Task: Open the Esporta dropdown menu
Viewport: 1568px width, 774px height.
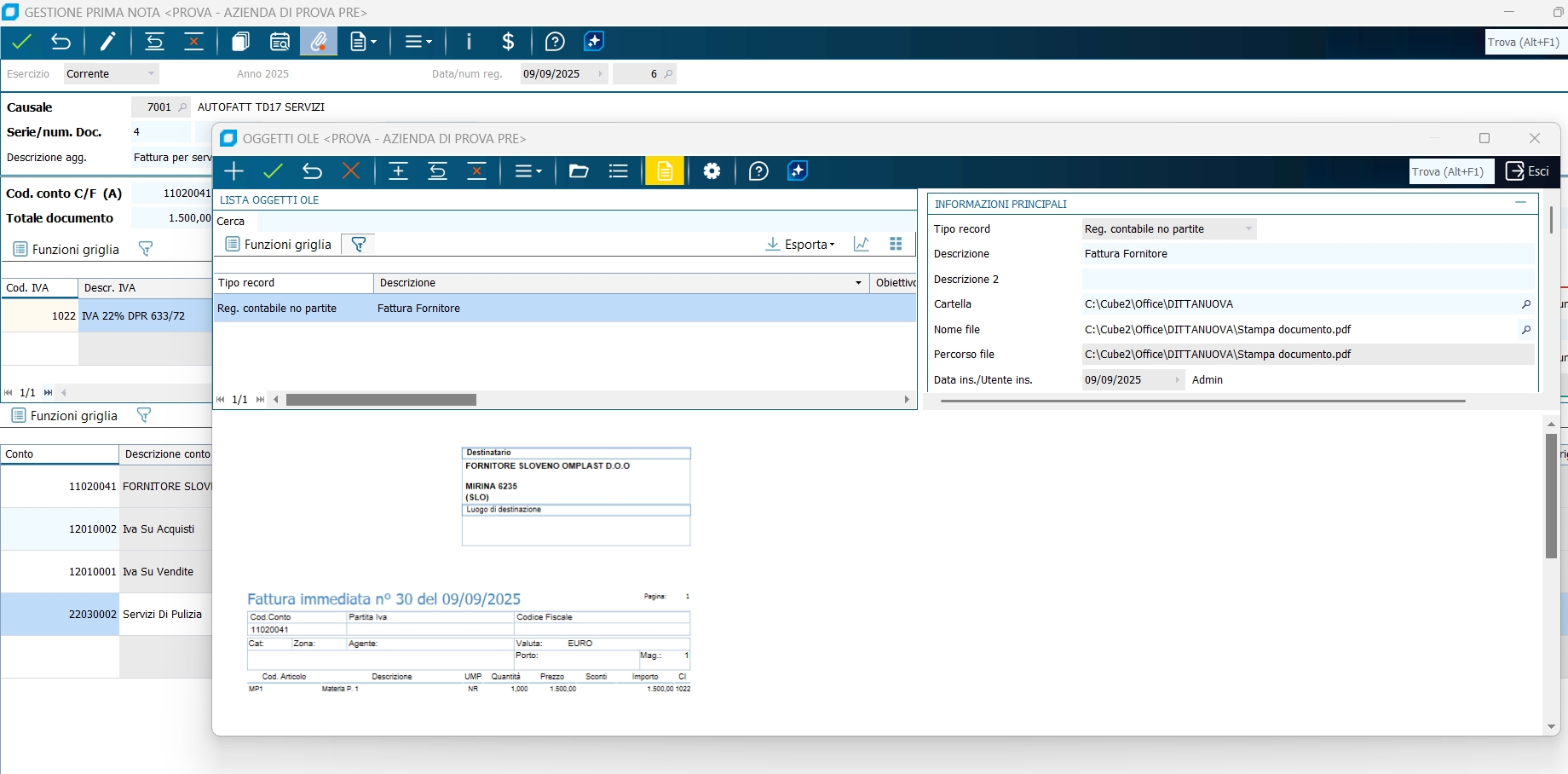Action: [x=800, y=245]
